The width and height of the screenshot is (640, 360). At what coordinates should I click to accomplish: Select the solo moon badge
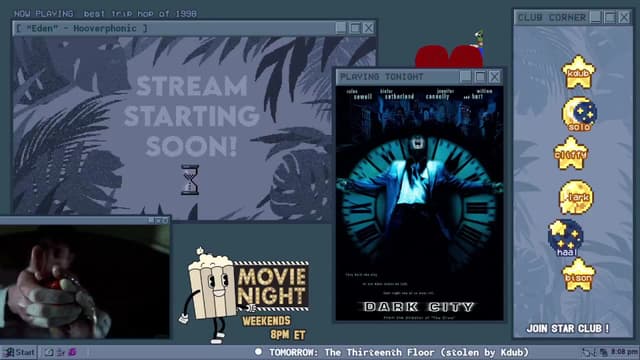(579, 114)
